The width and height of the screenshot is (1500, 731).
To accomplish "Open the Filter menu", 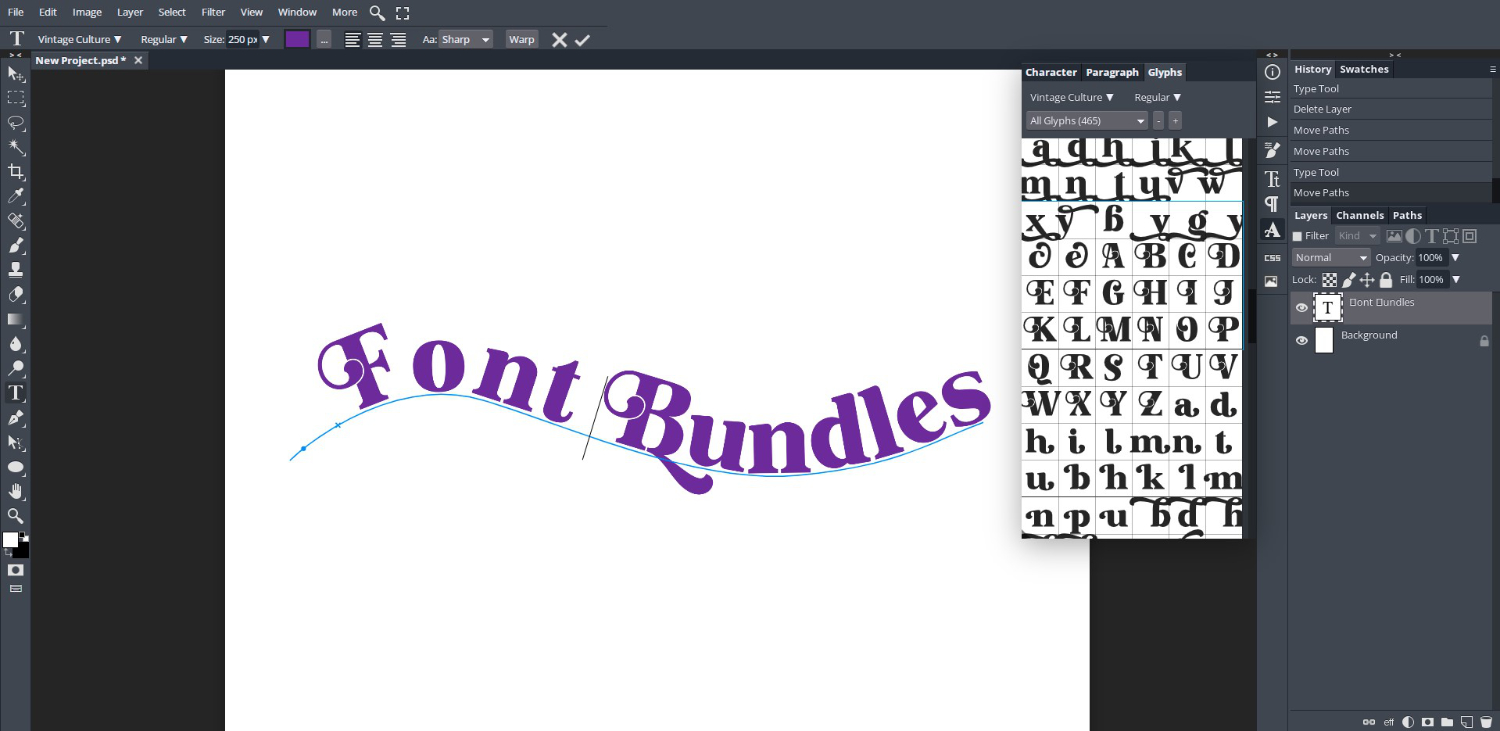I will [213, 12].
